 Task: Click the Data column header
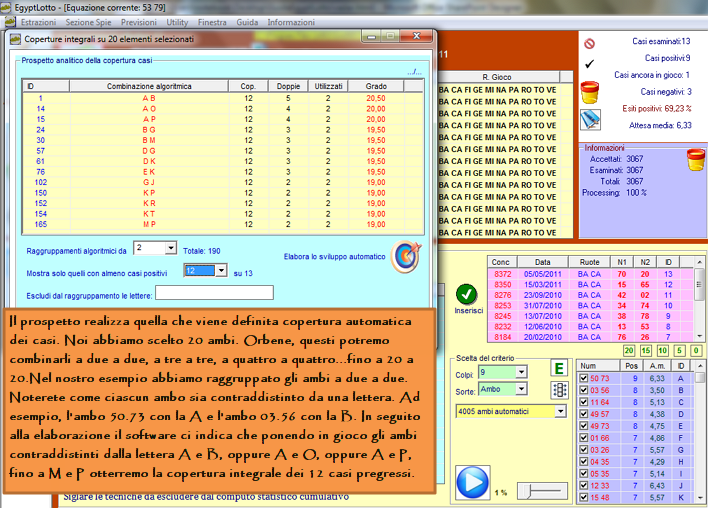tap(542, 262)
